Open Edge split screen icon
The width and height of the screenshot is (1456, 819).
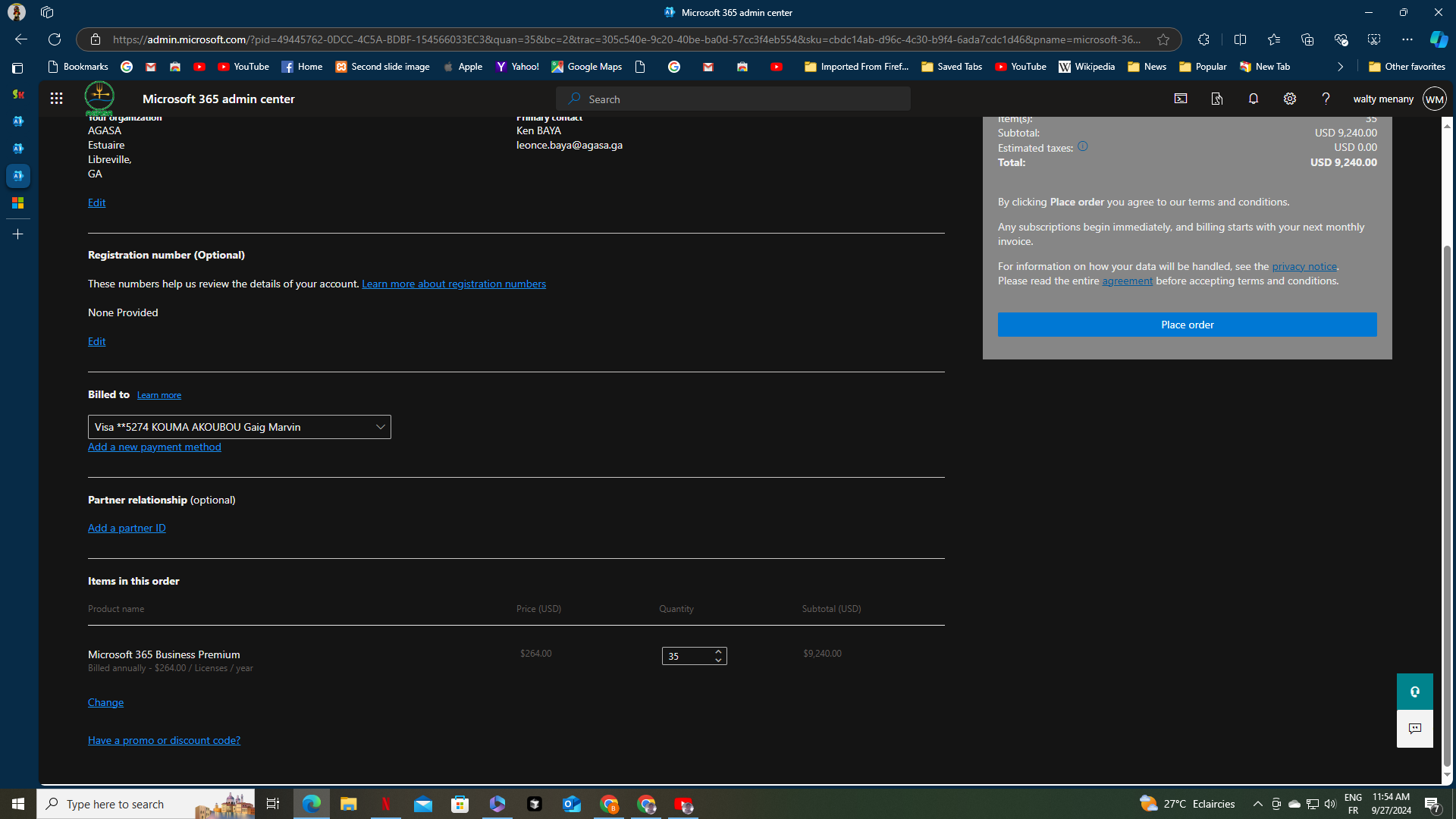click(1241, 39)
